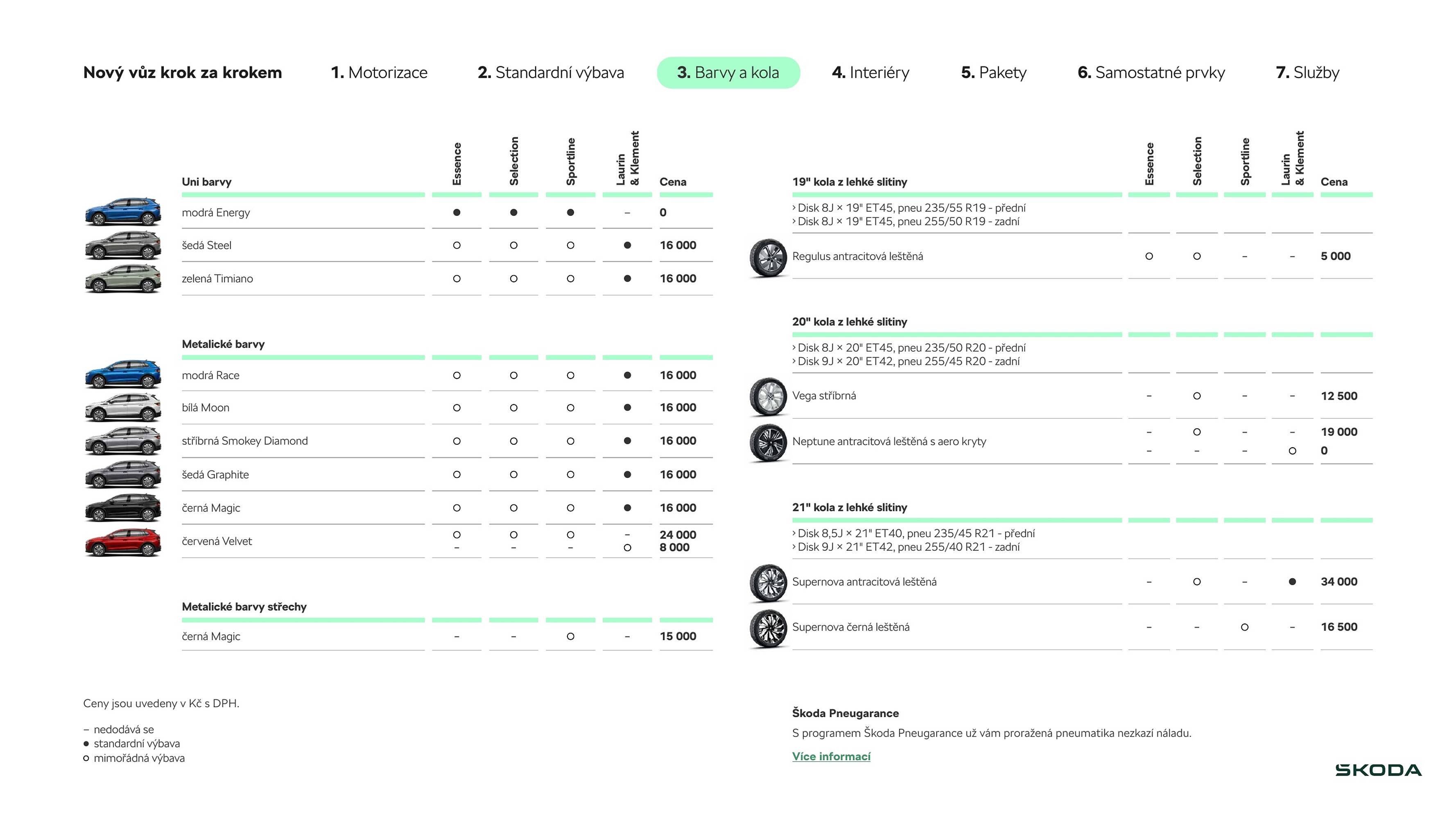Click the Vega stříbrná wheel icon
This screenshot has width=1456, height=819.
768,396
